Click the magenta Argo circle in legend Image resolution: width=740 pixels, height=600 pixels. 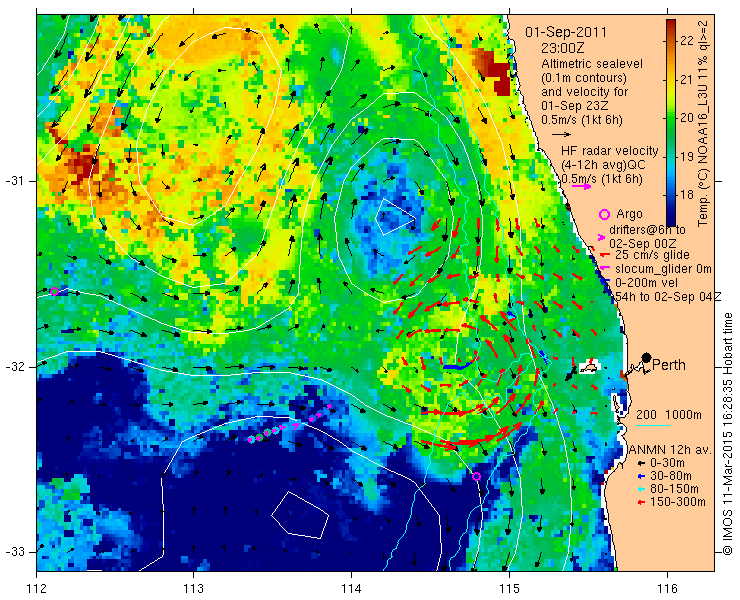click(604, 214)
